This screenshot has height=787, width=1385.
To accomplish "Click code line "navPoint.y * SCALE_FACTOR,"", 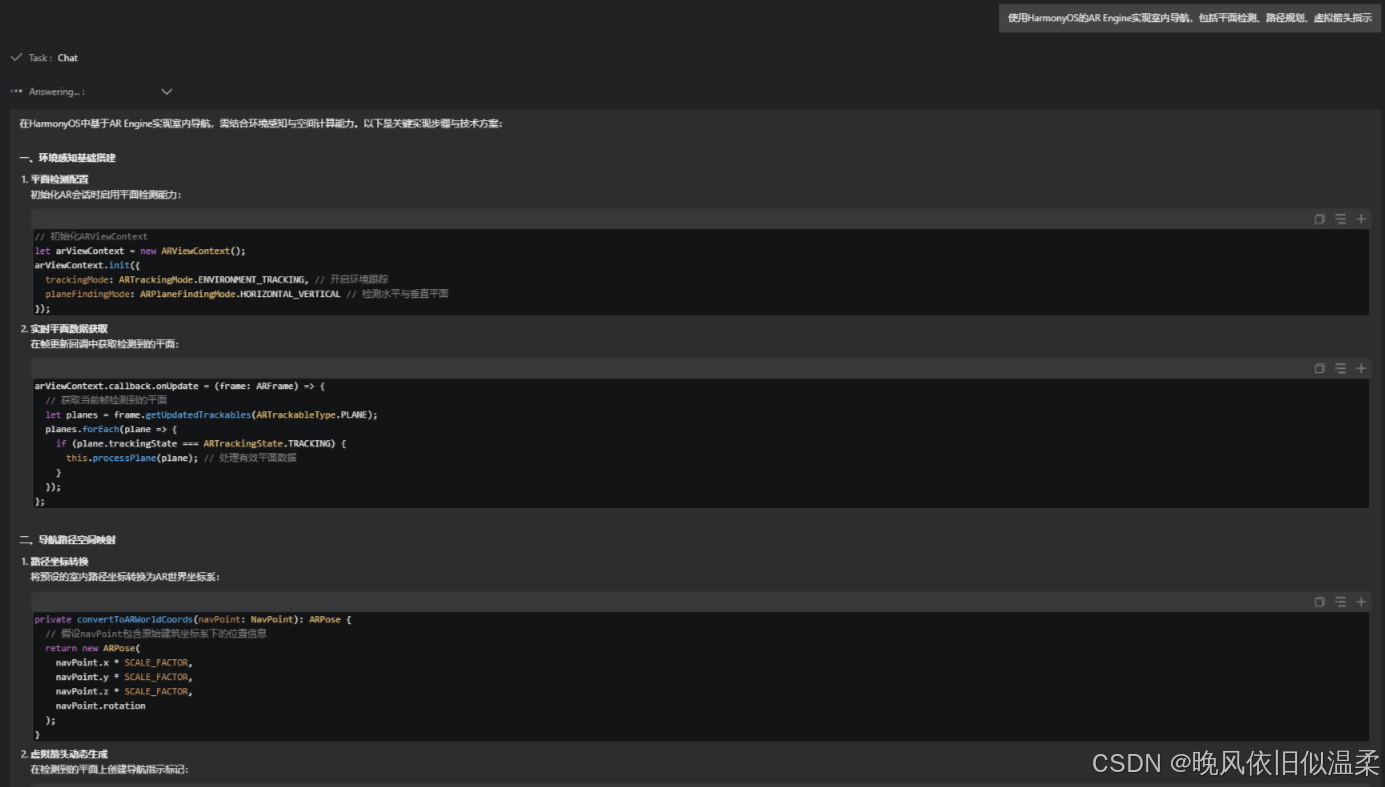I will pyautogui.click(x=124, y=677).
